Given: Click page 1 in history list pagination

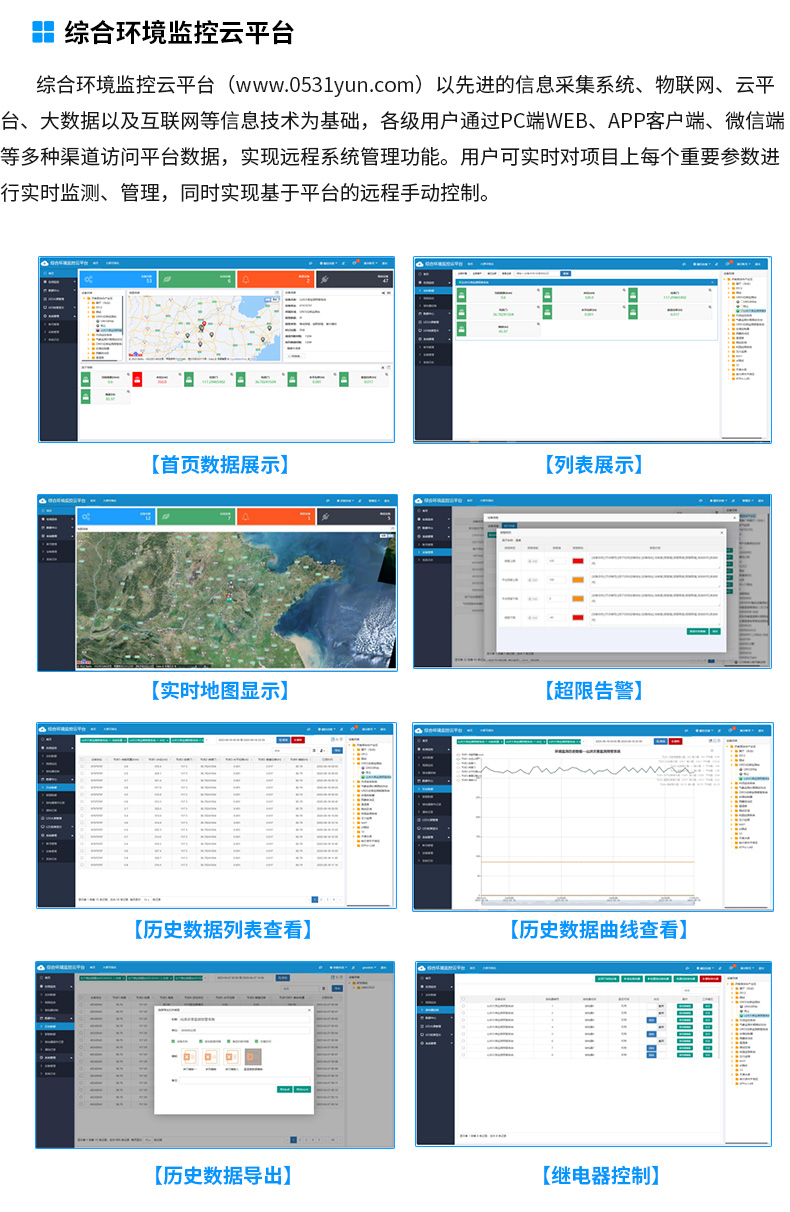Looking at the screenshot, I should pos(315,899).
